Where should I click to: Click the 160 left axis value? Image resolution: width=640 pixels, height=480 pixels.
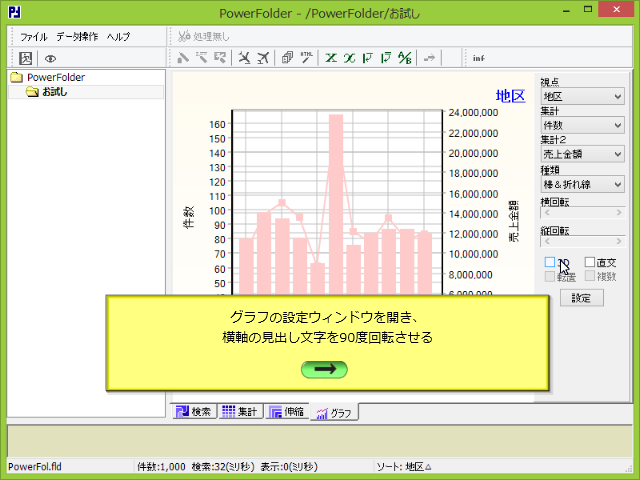217,124
